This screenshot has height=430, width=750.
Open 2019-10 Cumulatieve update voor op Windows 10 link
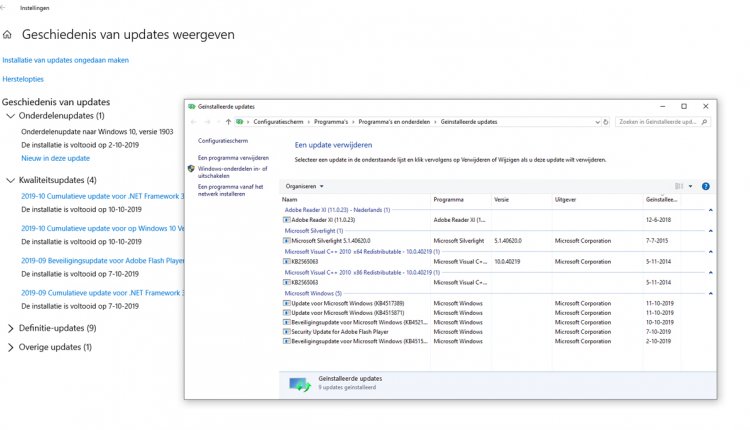tap(102, 229)
